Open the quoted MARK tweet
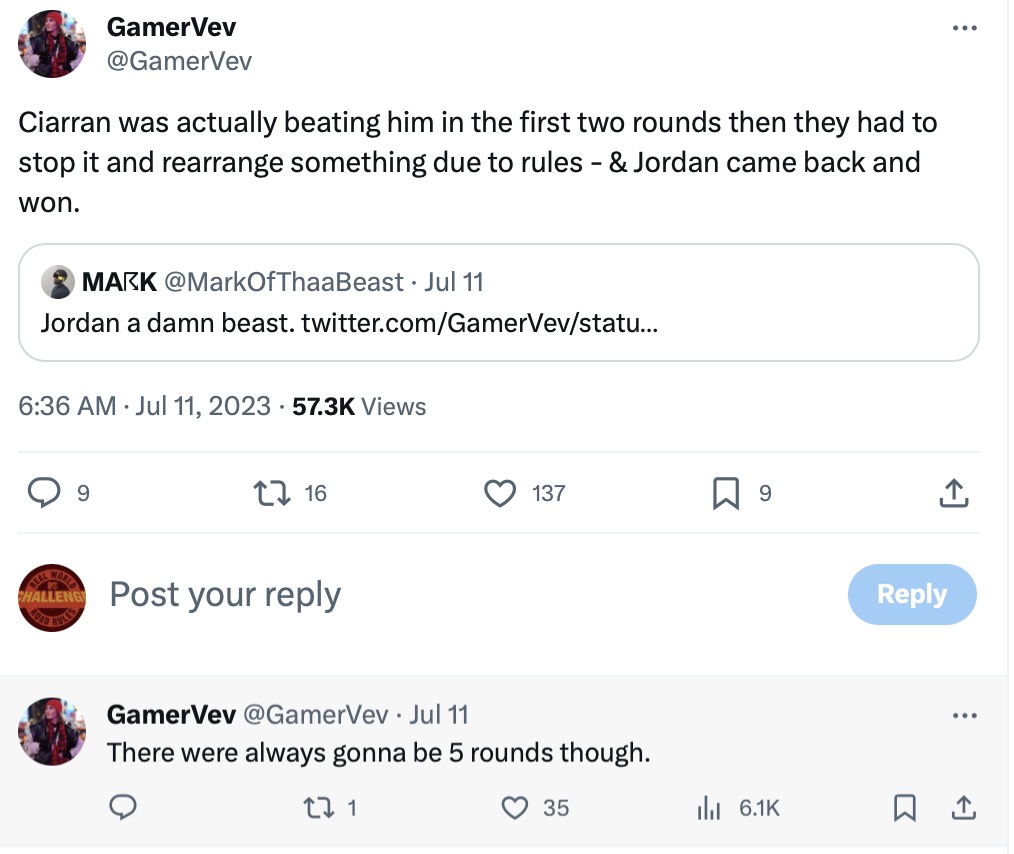1014x854 pixels. tap(498, 302)
